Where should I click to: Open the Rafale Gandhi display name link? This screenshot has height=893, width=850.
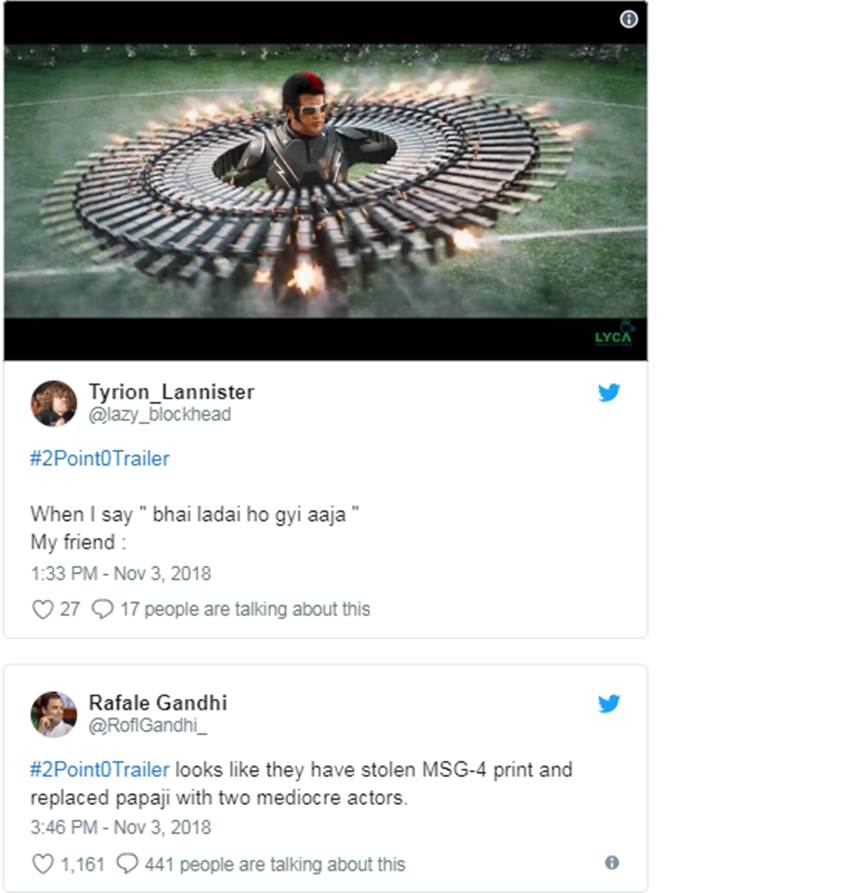(158, 703)
